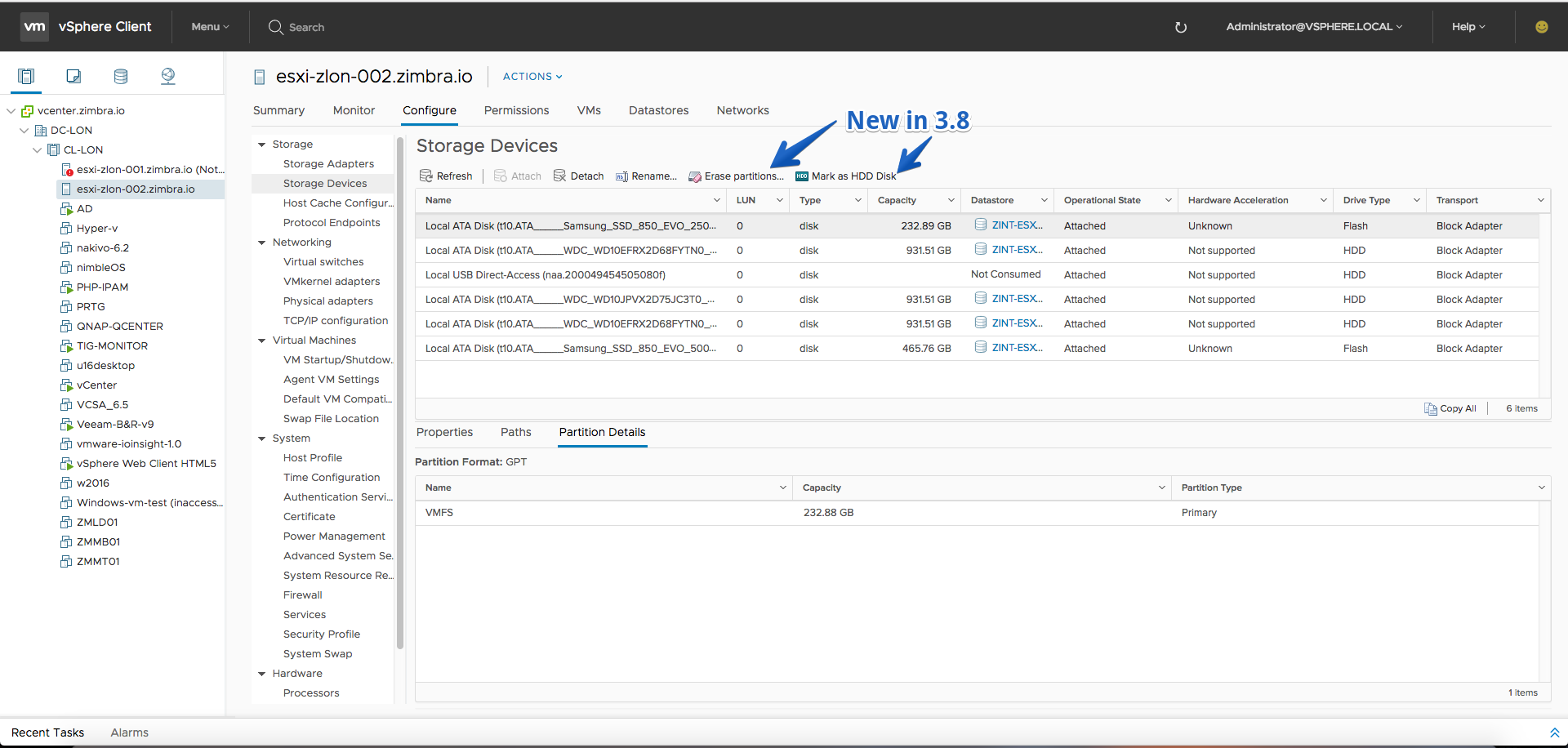
Task: Select Protocol Endpoints in configure menu
Action: [332, 223]
